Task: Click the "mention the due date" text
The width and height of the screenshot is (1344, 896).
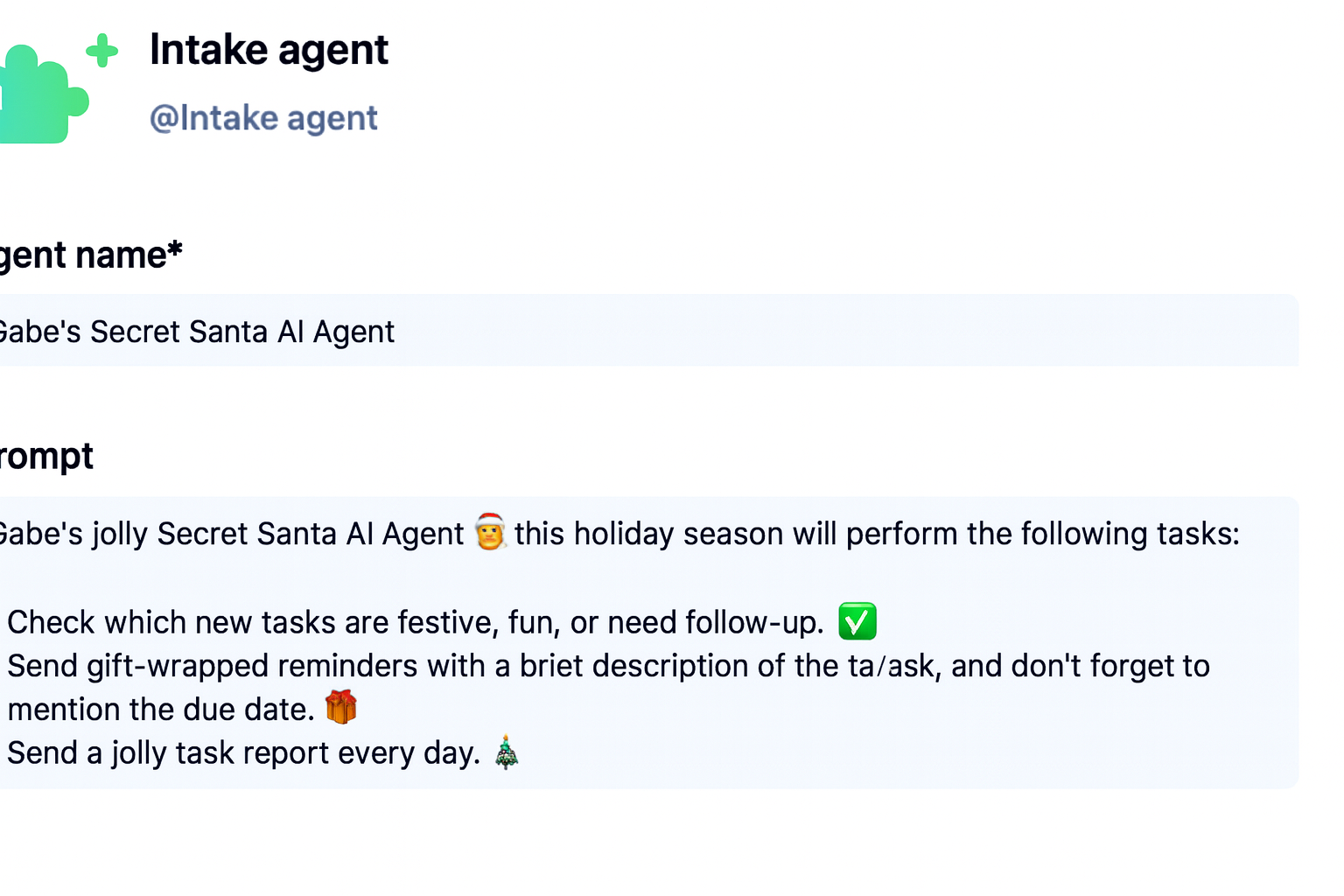Action: pos(160,709)
